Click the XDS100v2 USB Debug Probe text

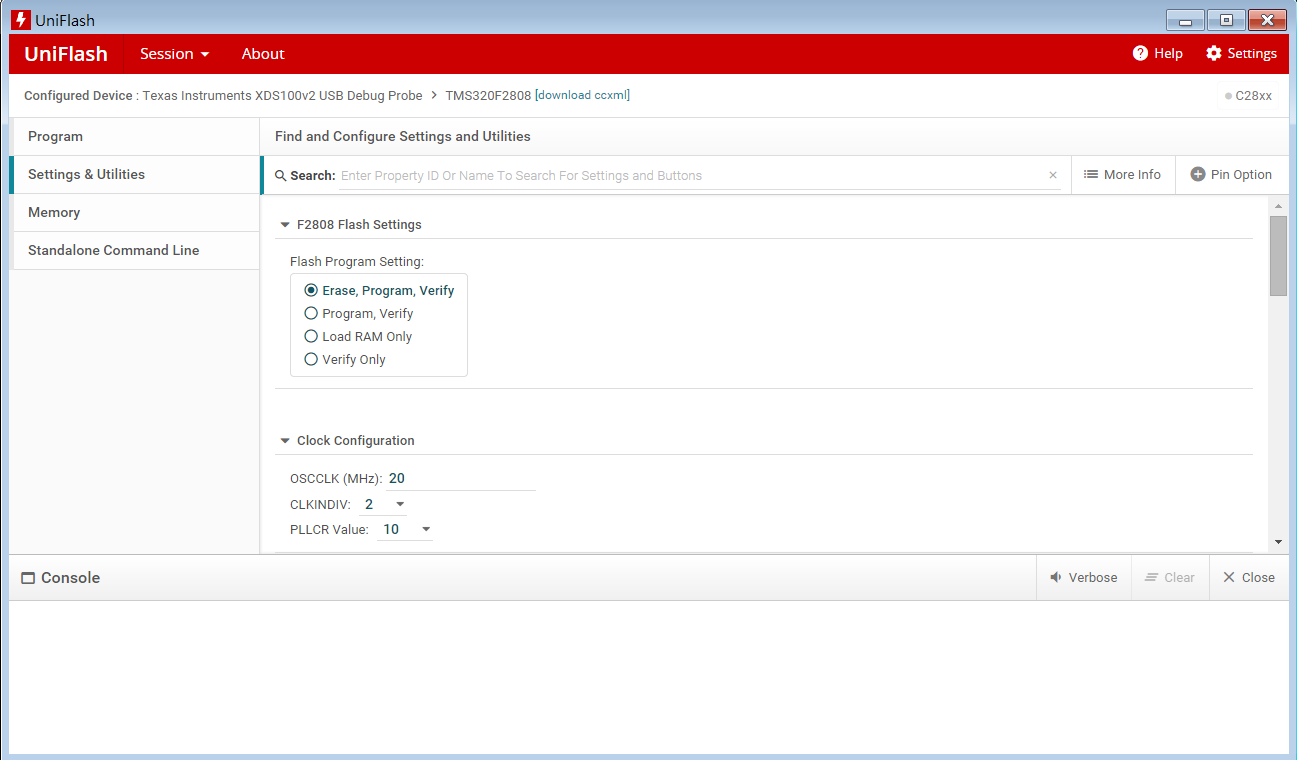[282, 96]
